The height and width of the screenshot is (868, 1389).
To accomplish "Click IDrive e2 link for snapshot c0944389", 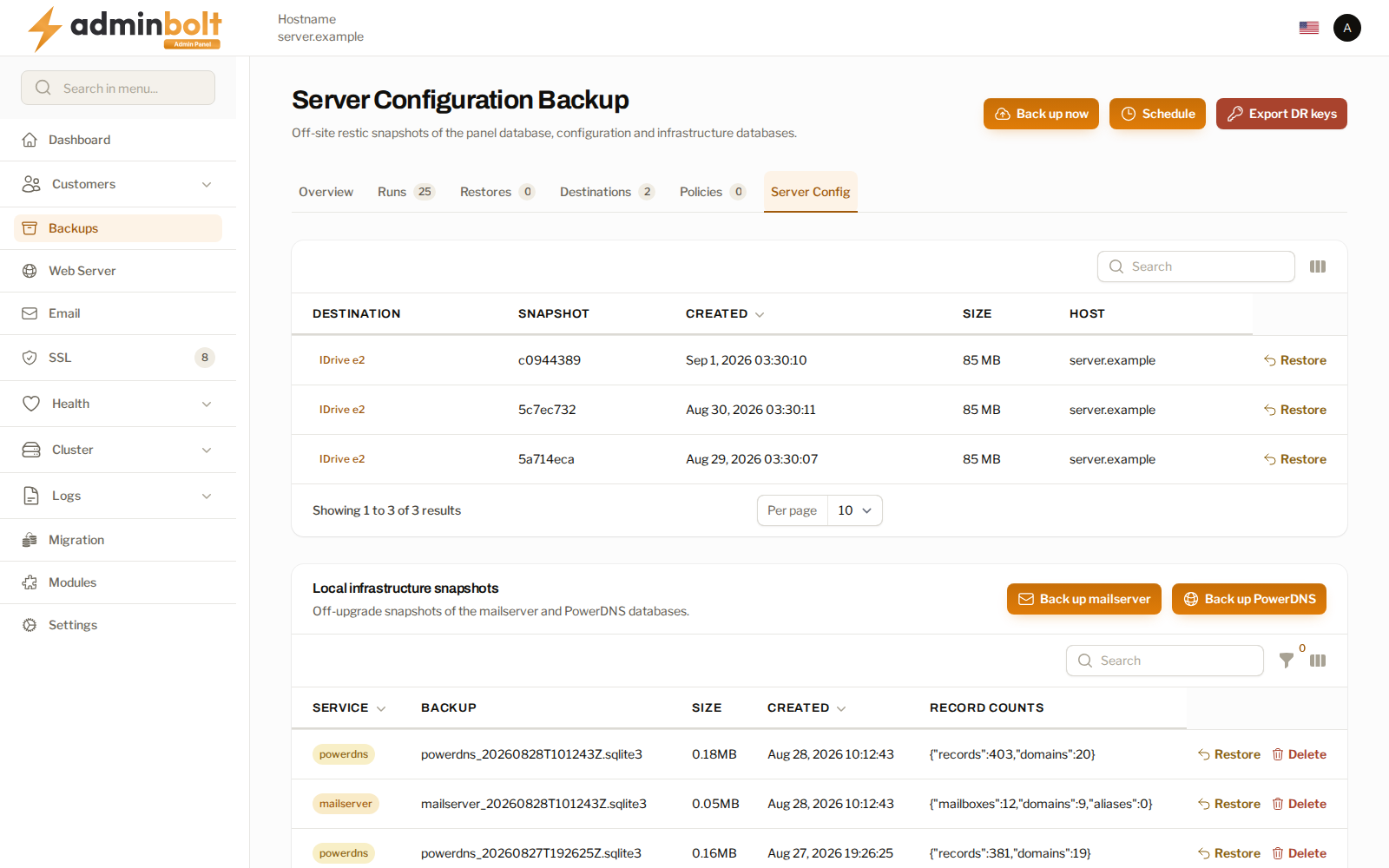I will click(342, 360).
